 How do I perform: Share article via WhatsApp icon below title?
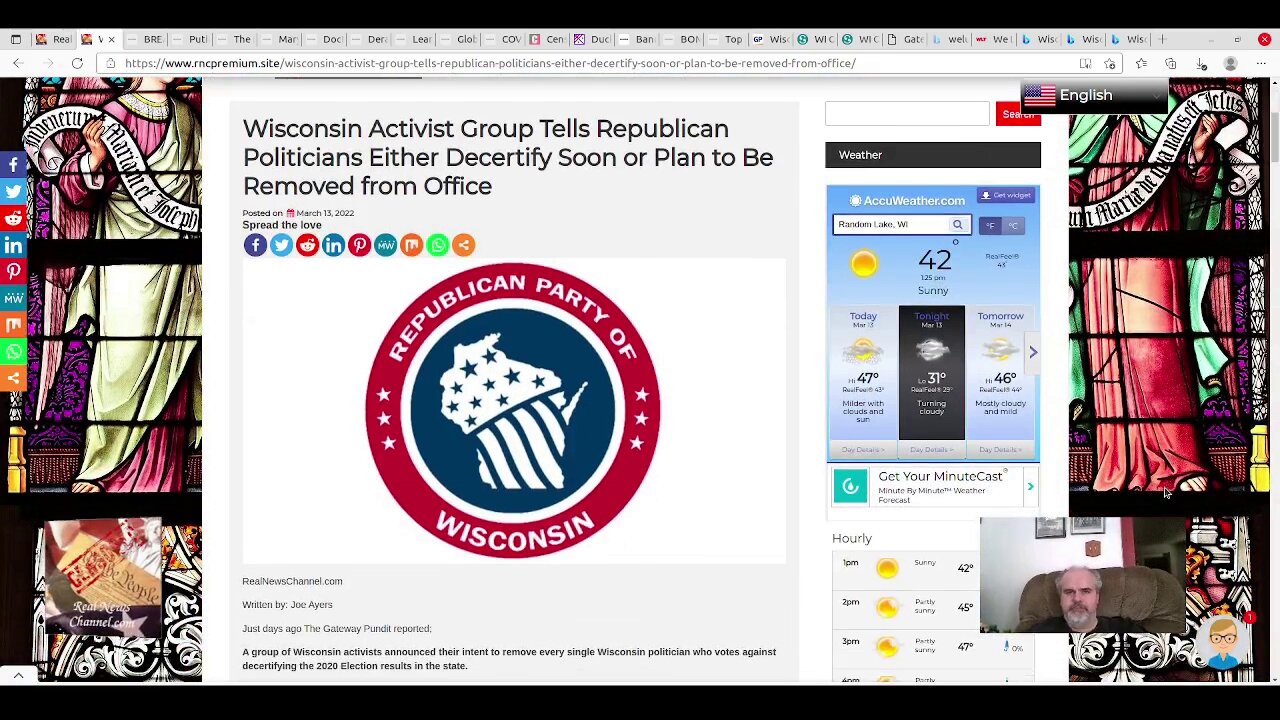point(437,245)
